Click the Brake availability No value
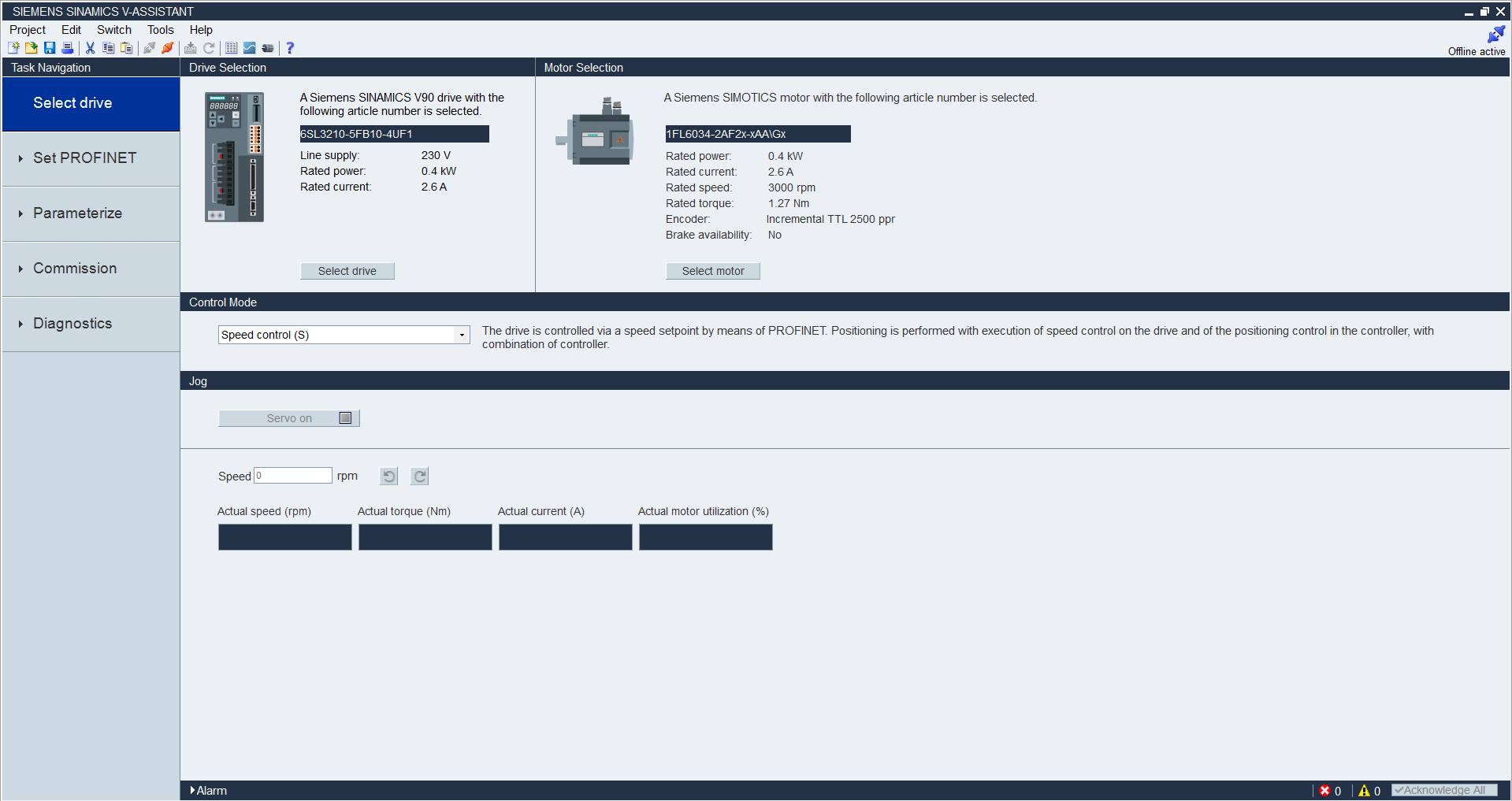 pos(775,235)
